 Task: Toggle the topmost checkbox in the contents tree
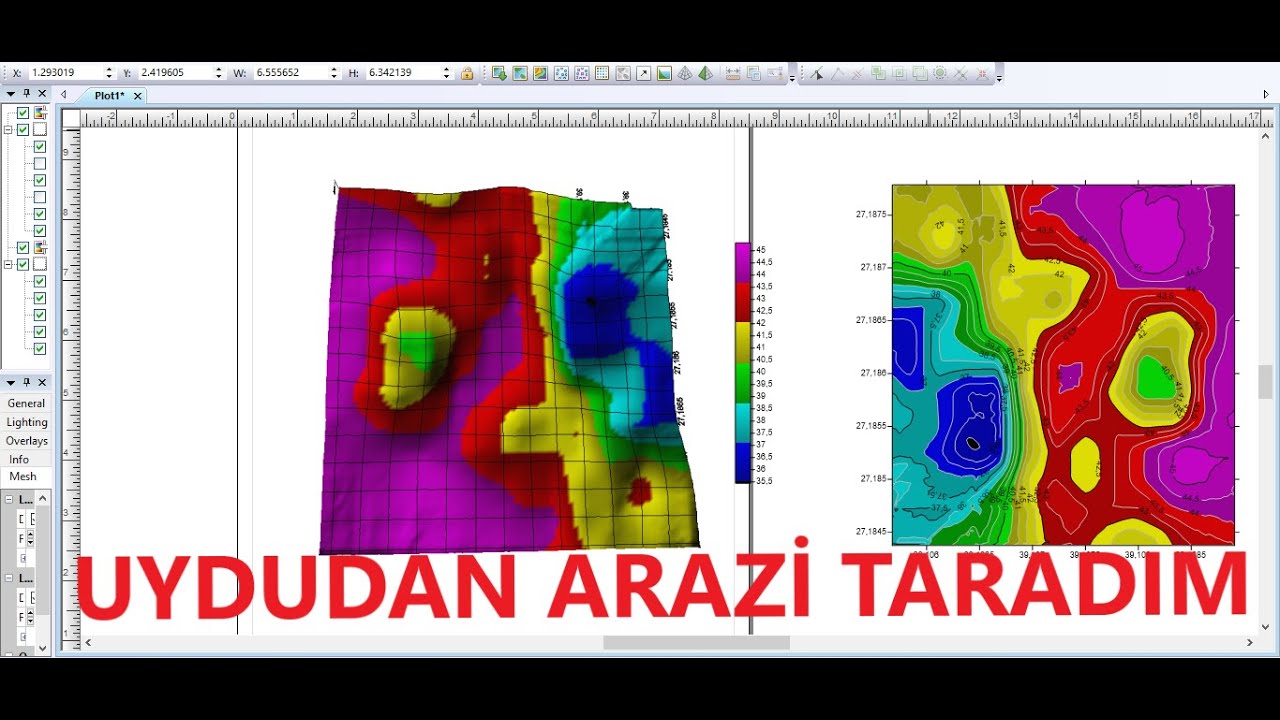point(23,113)
